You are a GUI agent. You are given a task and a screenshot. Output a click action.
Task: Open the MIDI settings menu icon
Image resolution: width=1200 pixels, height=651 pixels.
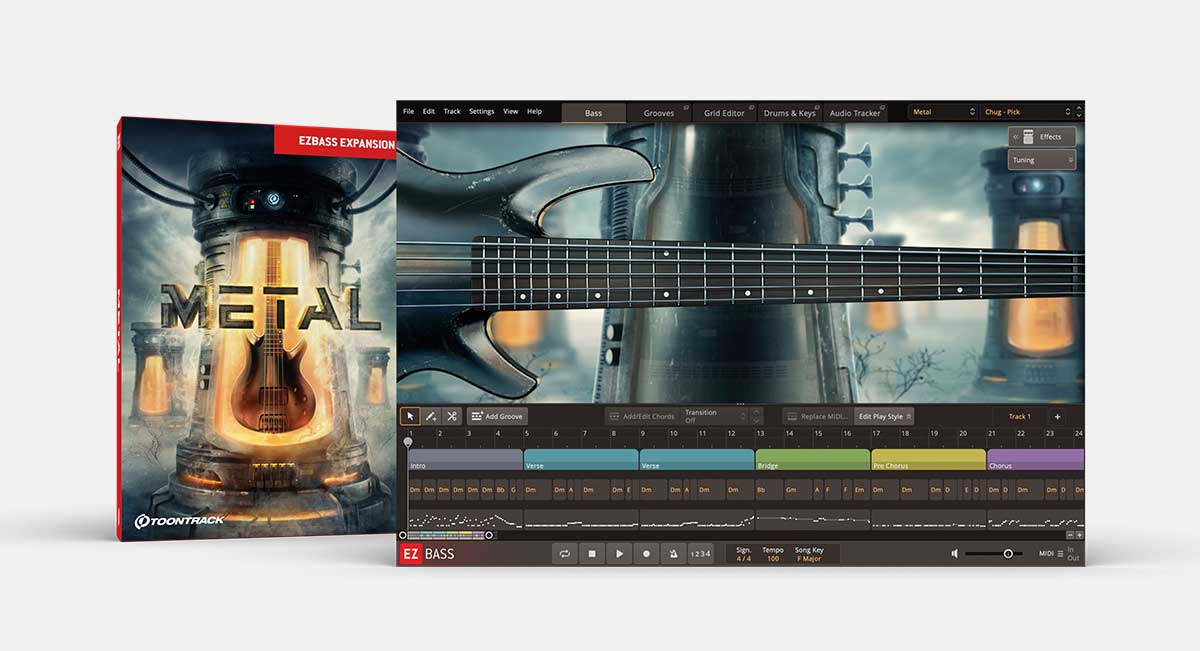[1061, 553]
